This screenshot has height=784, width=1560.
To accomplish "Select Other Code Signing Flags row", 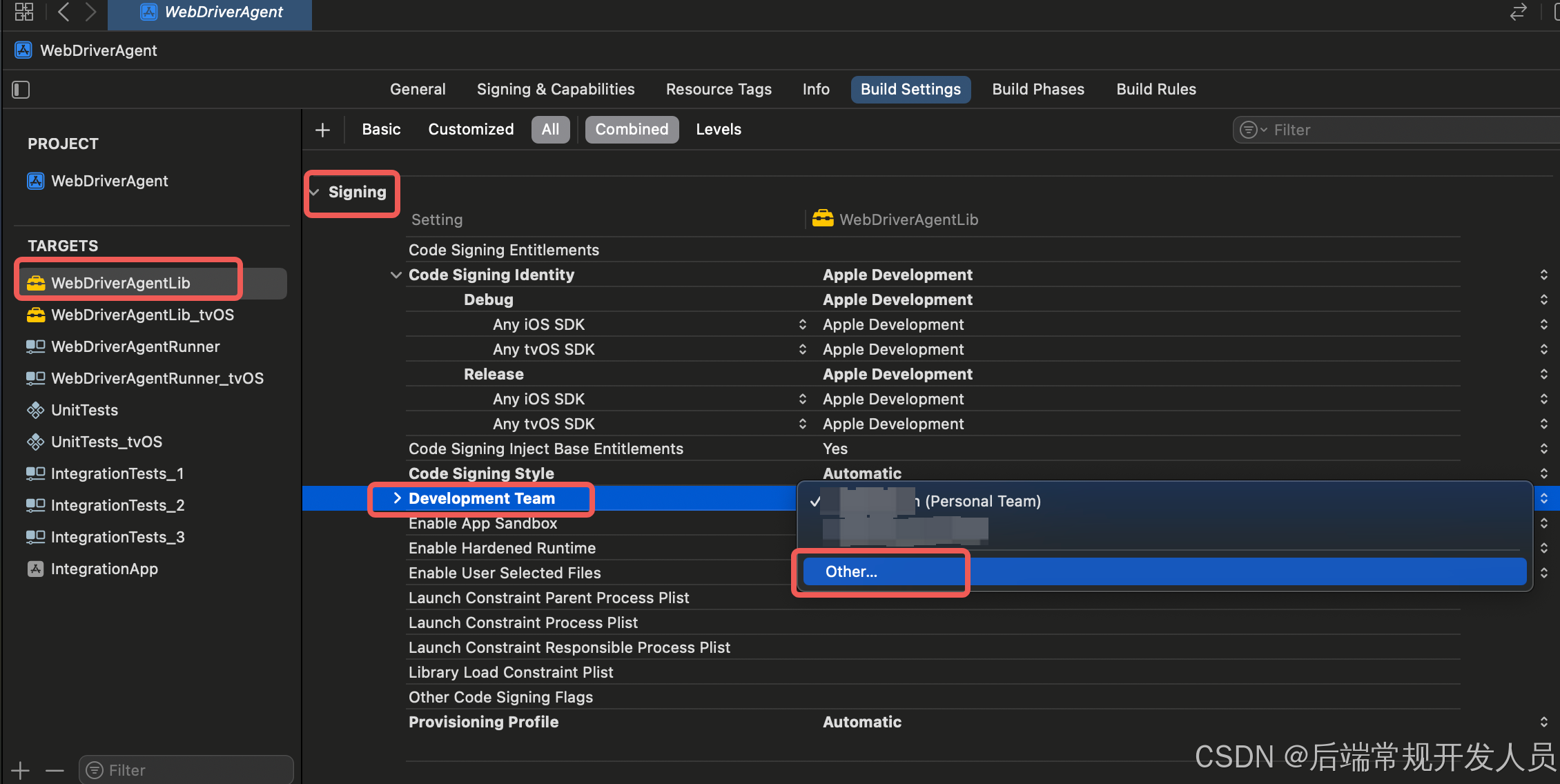I will click(x=933, y=697).
